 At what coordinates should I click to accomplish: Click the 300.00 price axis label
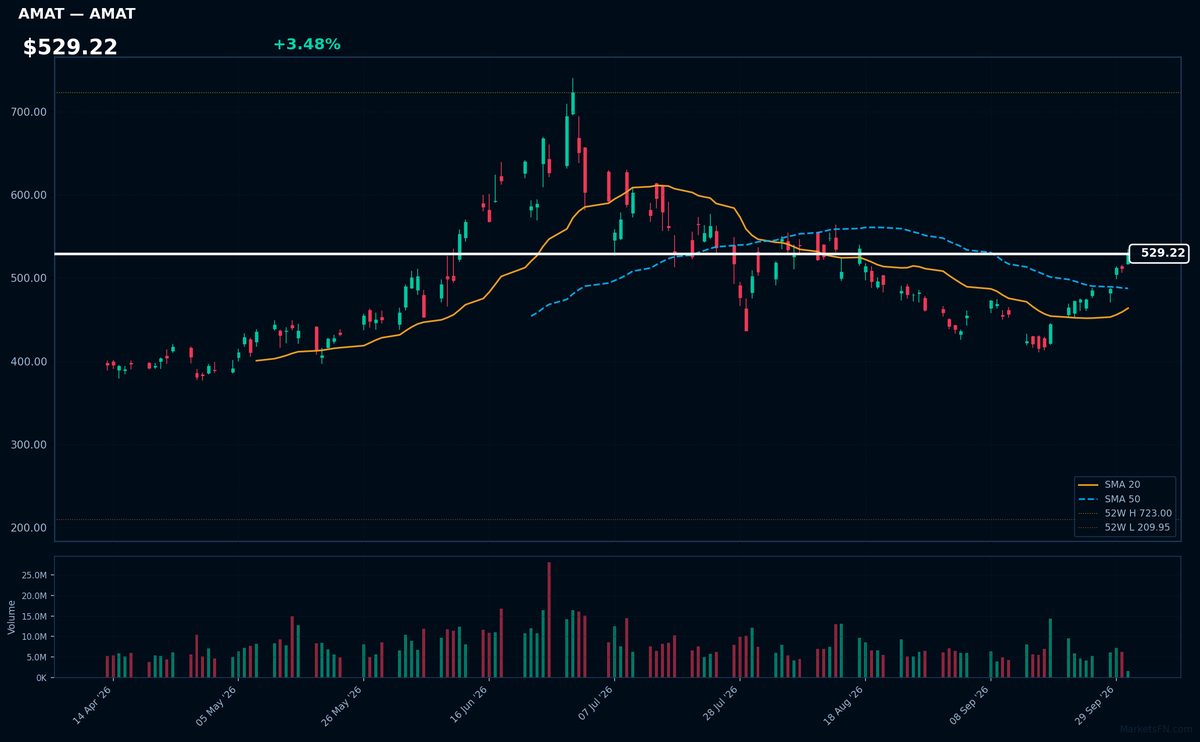(30, 445)
